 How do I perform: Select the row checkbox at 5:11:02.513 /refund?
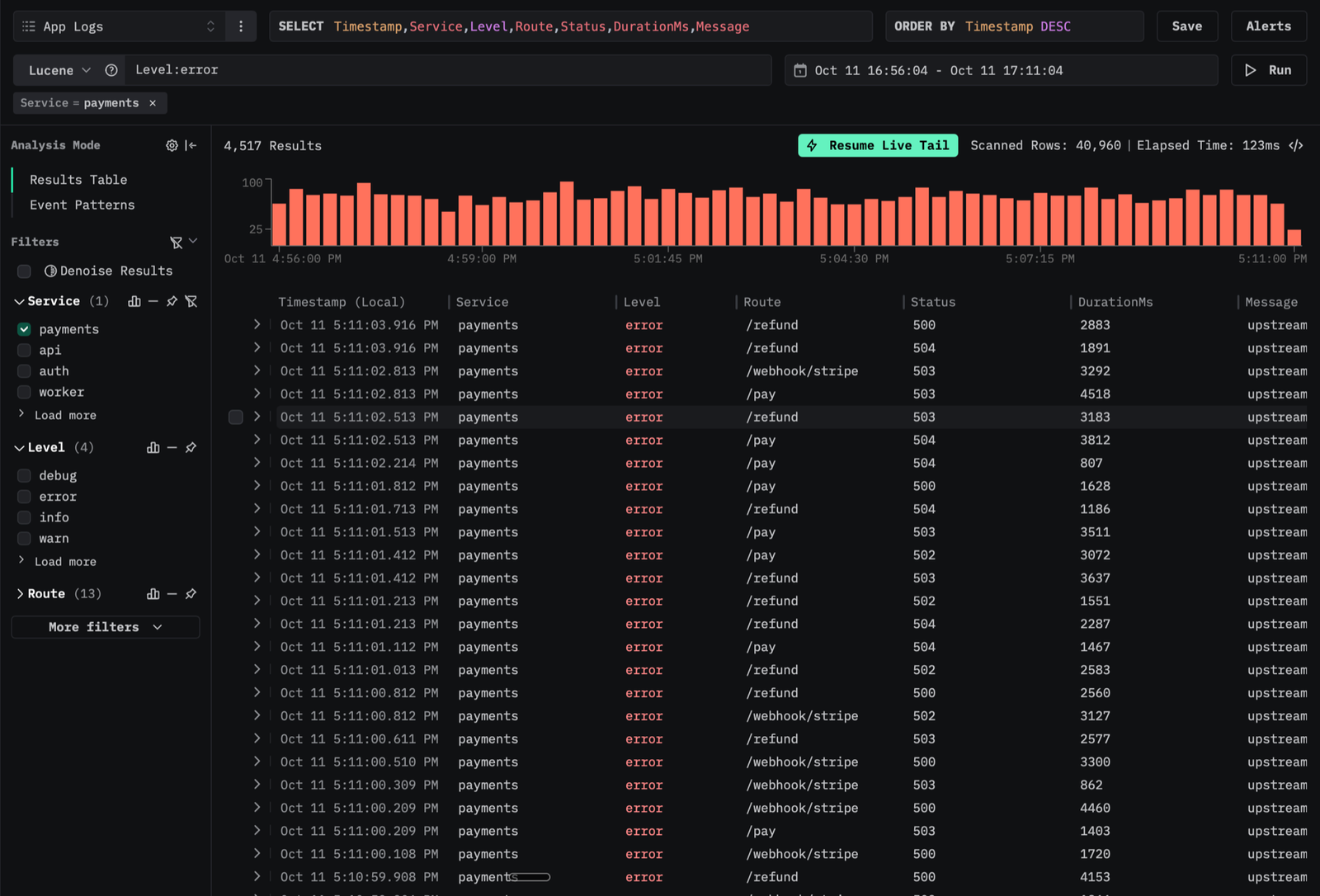(x=236, y=417)
